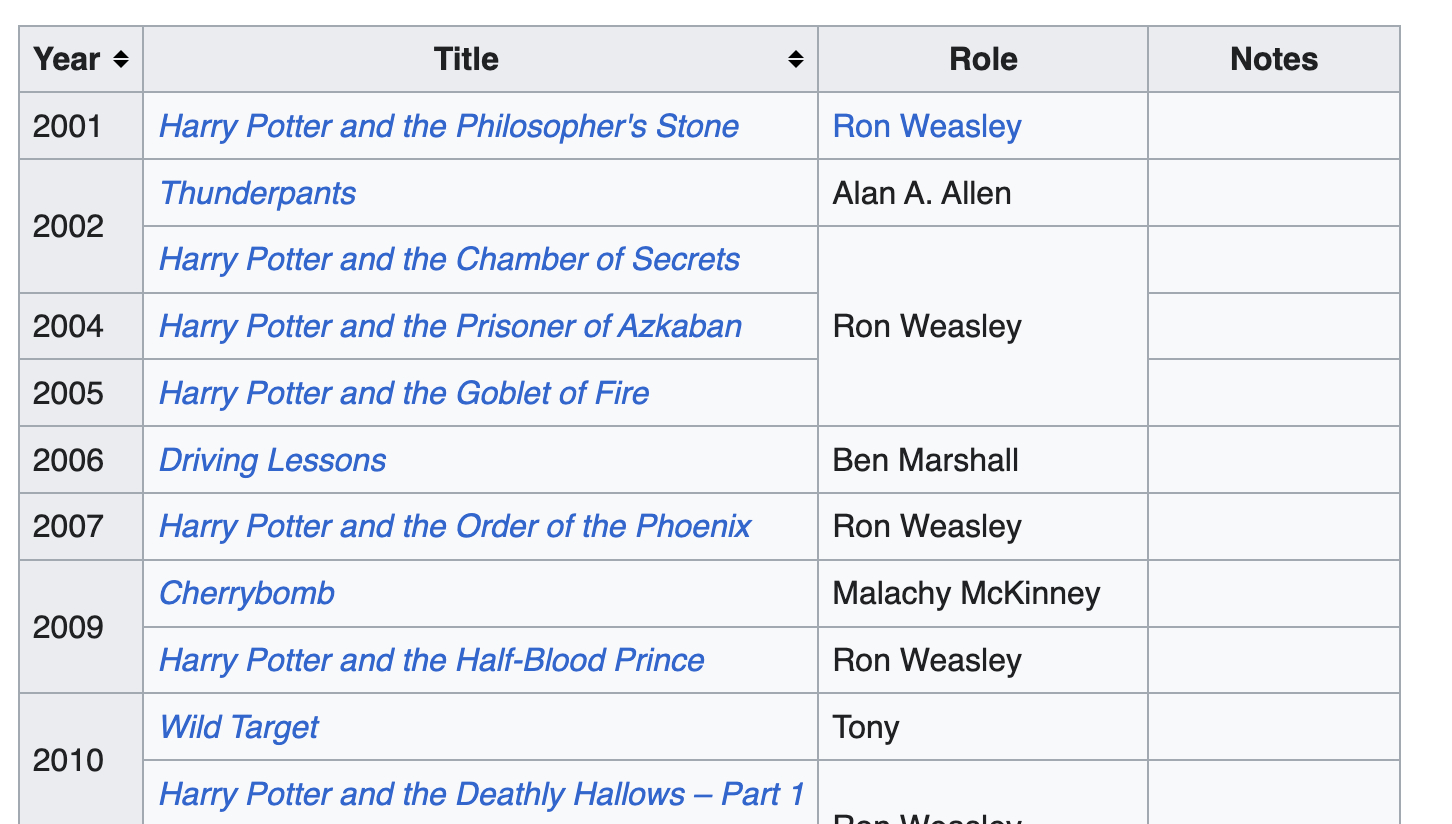Click the Notes column header
This screenshot has height=824, width=1452.
point(1273,60)
